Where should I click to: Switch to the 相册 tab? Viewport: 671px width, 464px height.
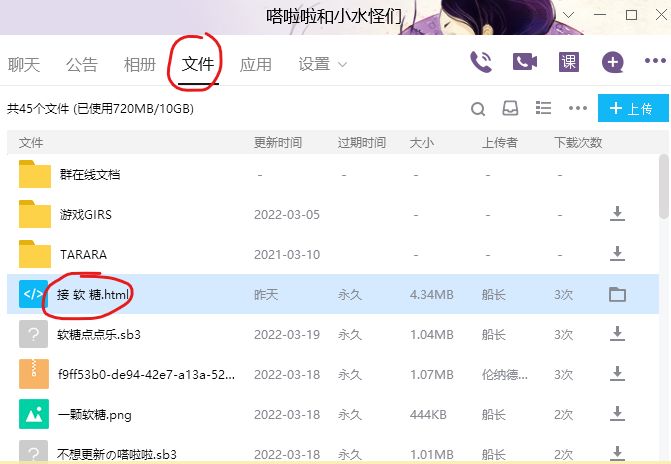[140, 65]
